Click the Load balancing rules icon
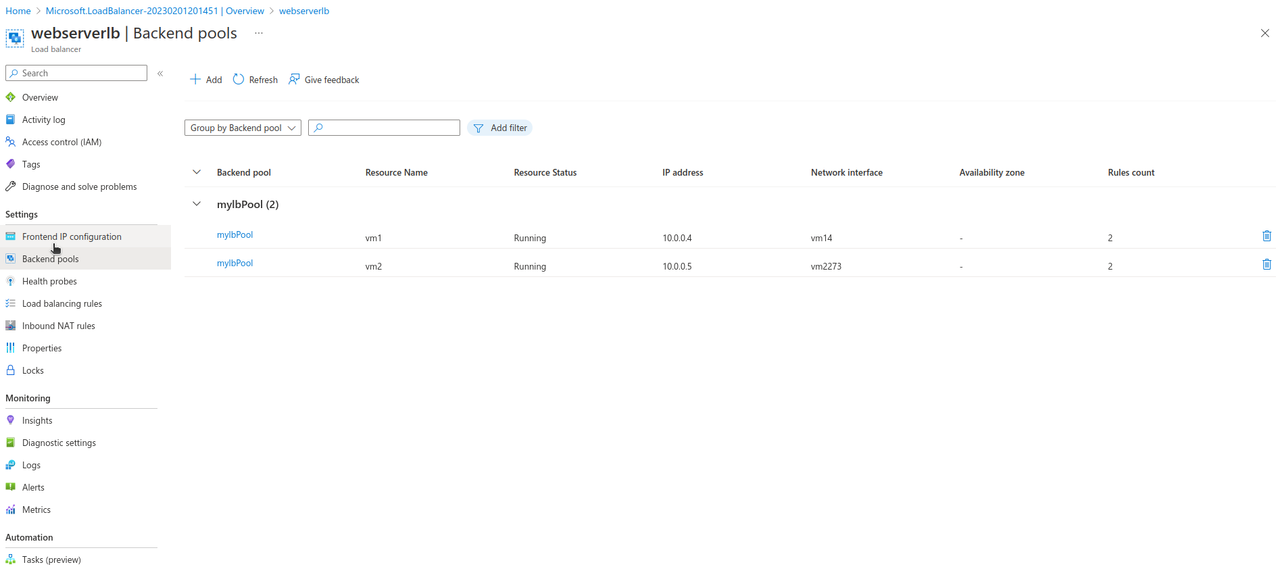Viewport: 1280px width, 575px height. pos(11,303)
